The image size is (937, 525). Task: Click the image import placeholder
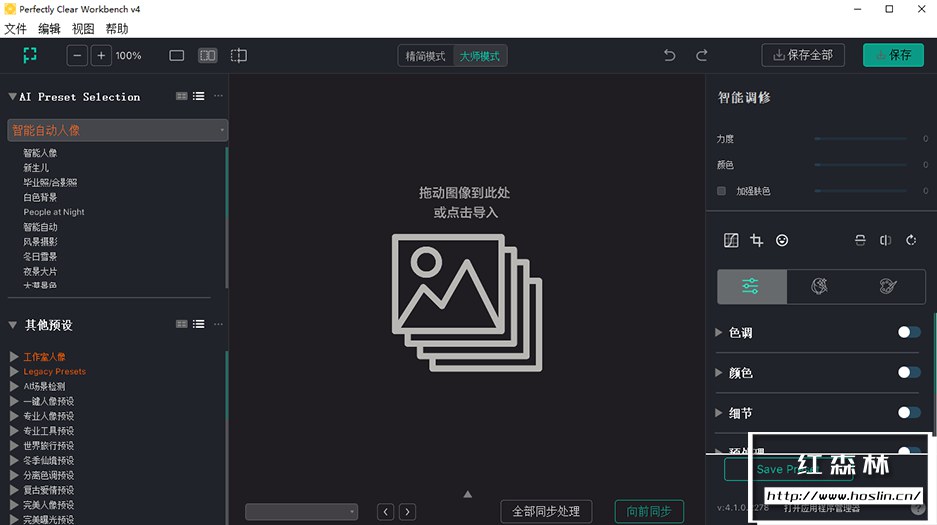pyautogui.click(x=467, y=302)
